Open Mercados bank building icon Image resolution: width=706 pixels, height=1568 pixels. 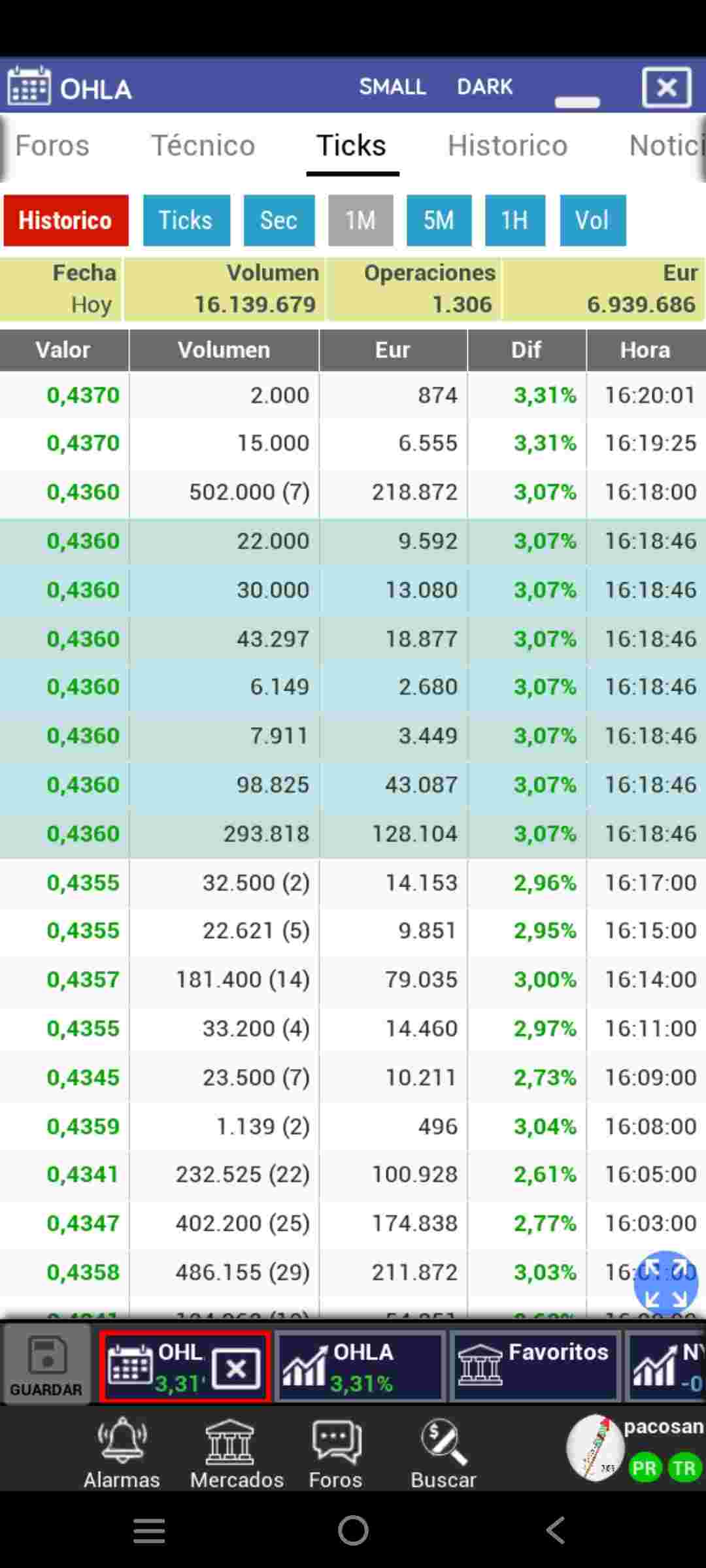[229, 1442]
